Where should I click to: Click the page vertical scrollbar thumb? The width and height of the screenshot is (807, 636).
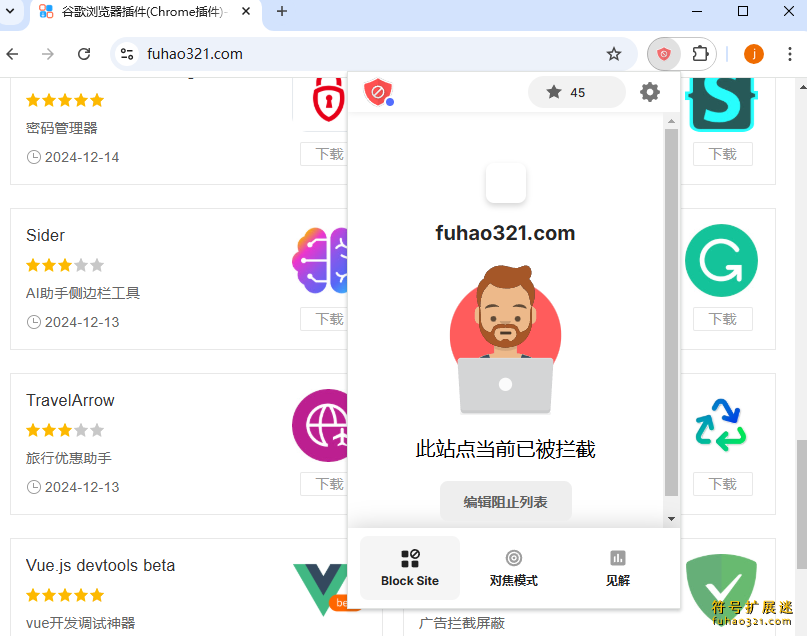click(802, 504)
